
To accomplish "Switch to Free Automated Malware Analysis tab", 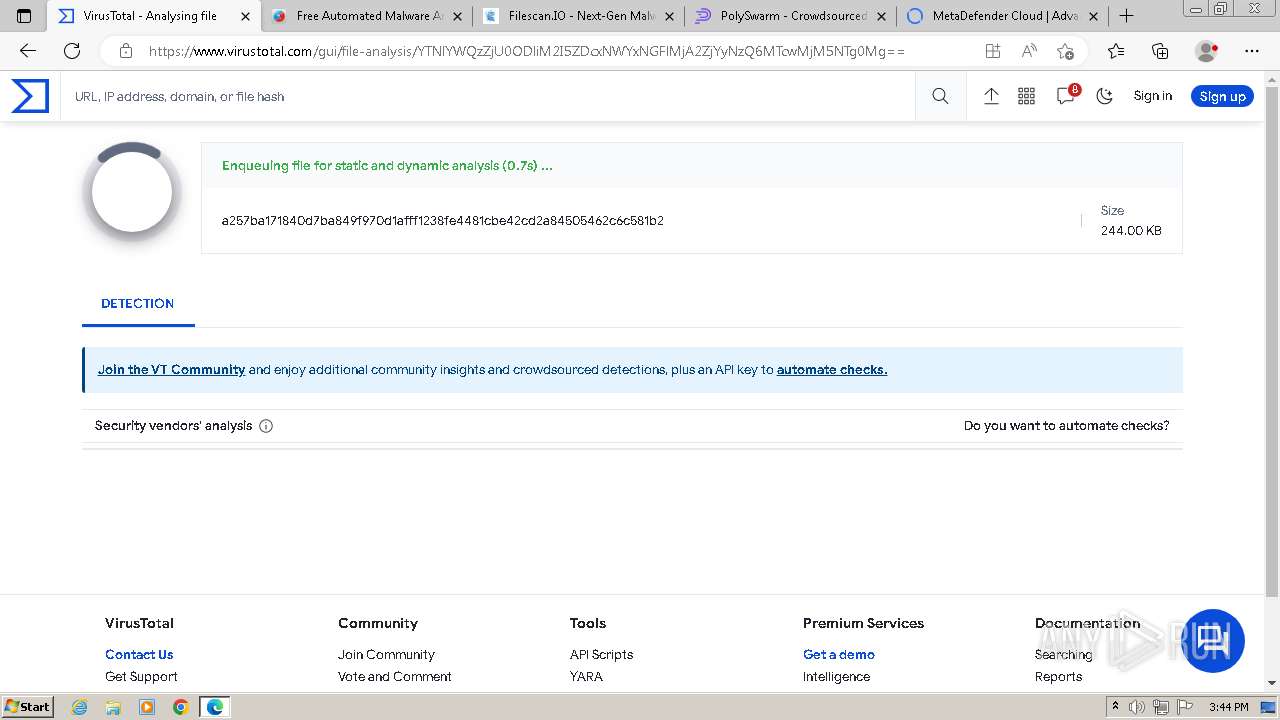I will click(368, 16).
